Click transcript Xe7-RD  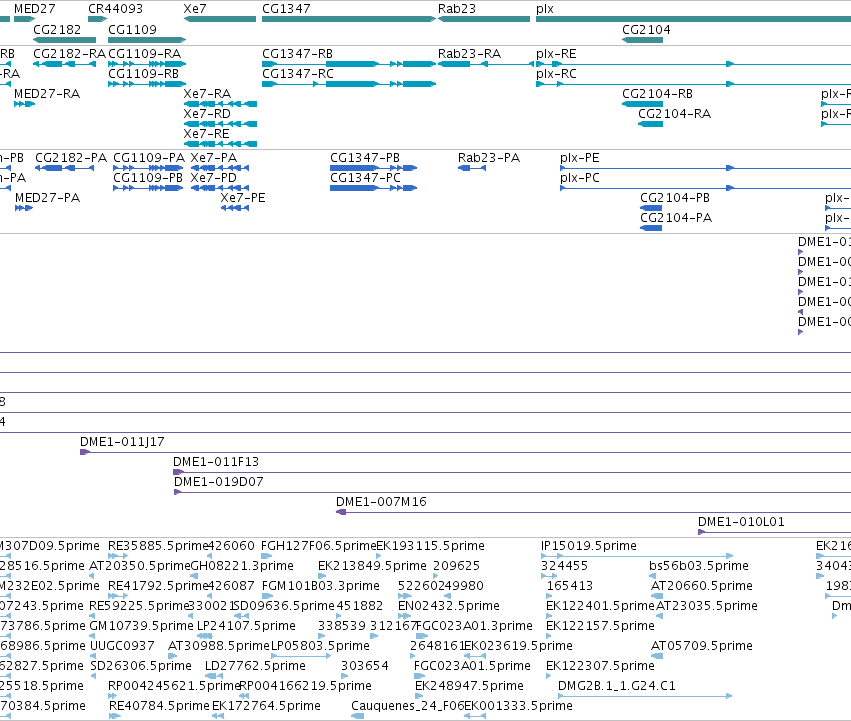[x=220, y=124]
